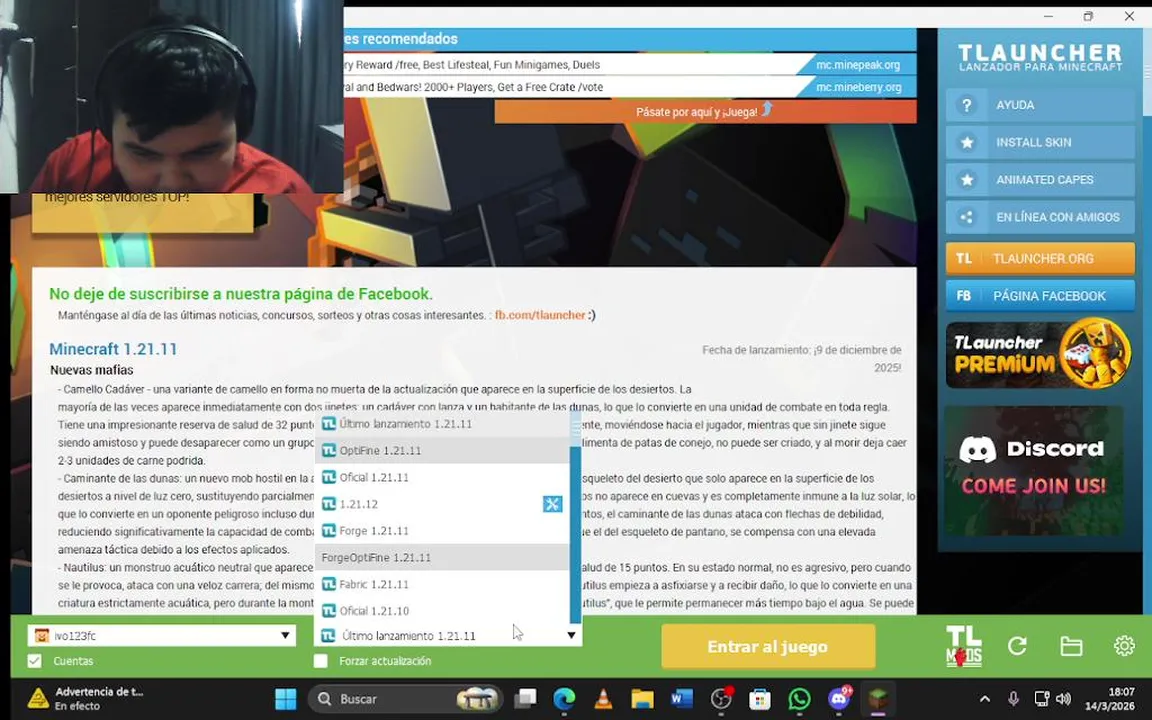
Task: Toggle the Cuentas checkbox
Action: pos(35,660)
